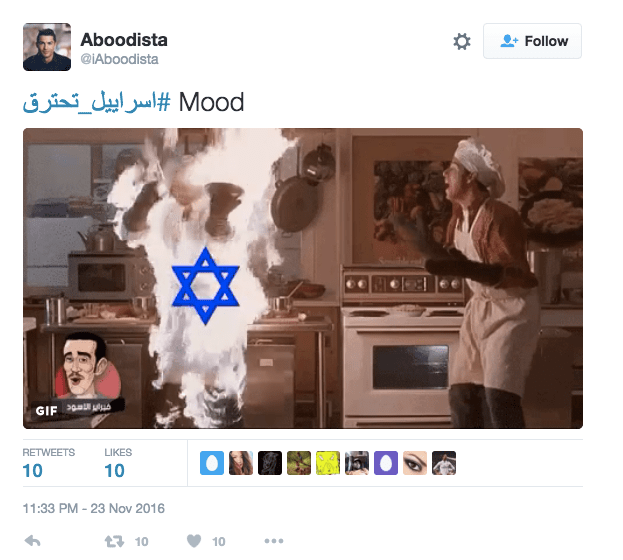Click the Likes count 10
This screenshot has height=560, width=623.
click(x=114, y=471)
